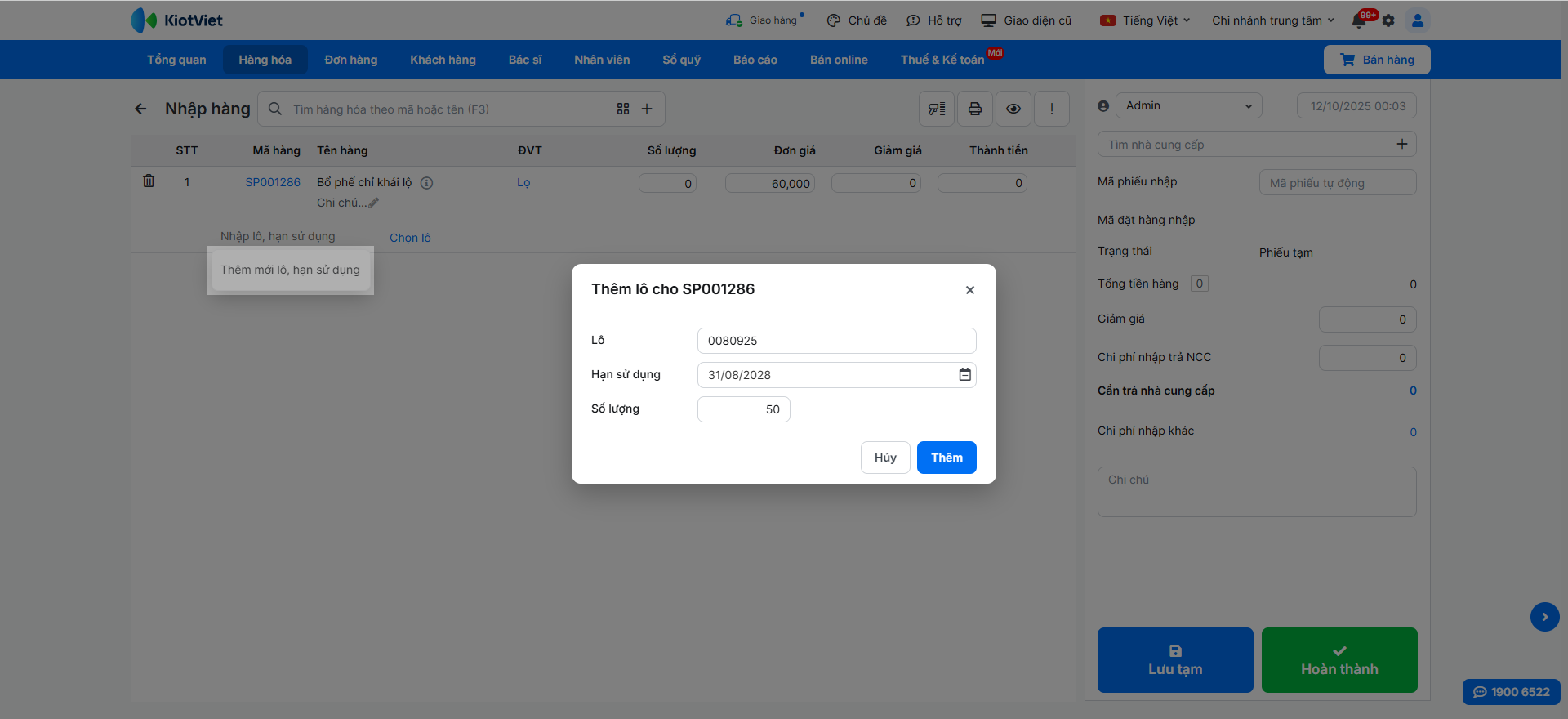Image resolution: width=1568 pixels, height=719 pixels.
Task: Click the Đơn giá field showing 60,000
Action: tap(770, 184)
